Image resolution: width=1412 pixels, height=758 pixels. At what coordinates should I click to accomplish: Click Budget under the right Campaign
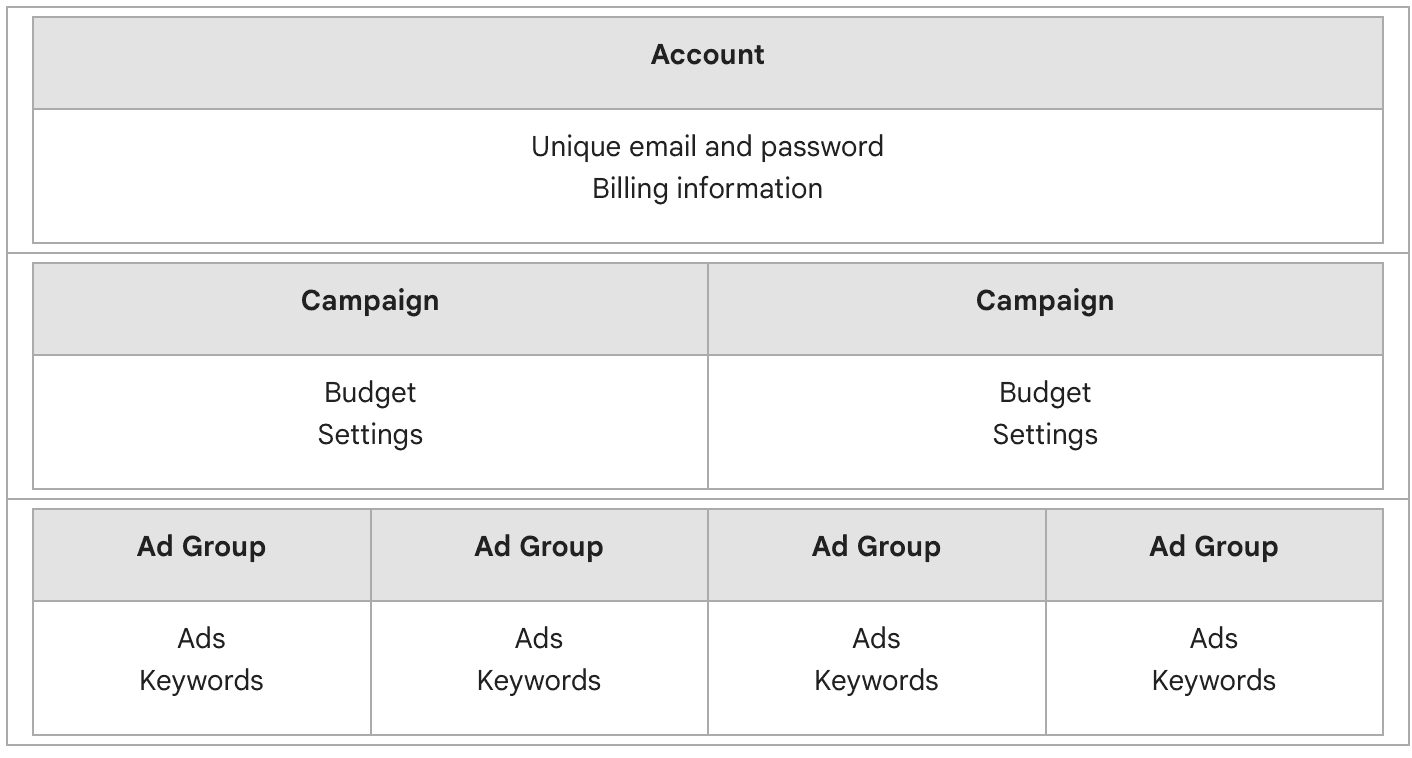coord(1044,393)
